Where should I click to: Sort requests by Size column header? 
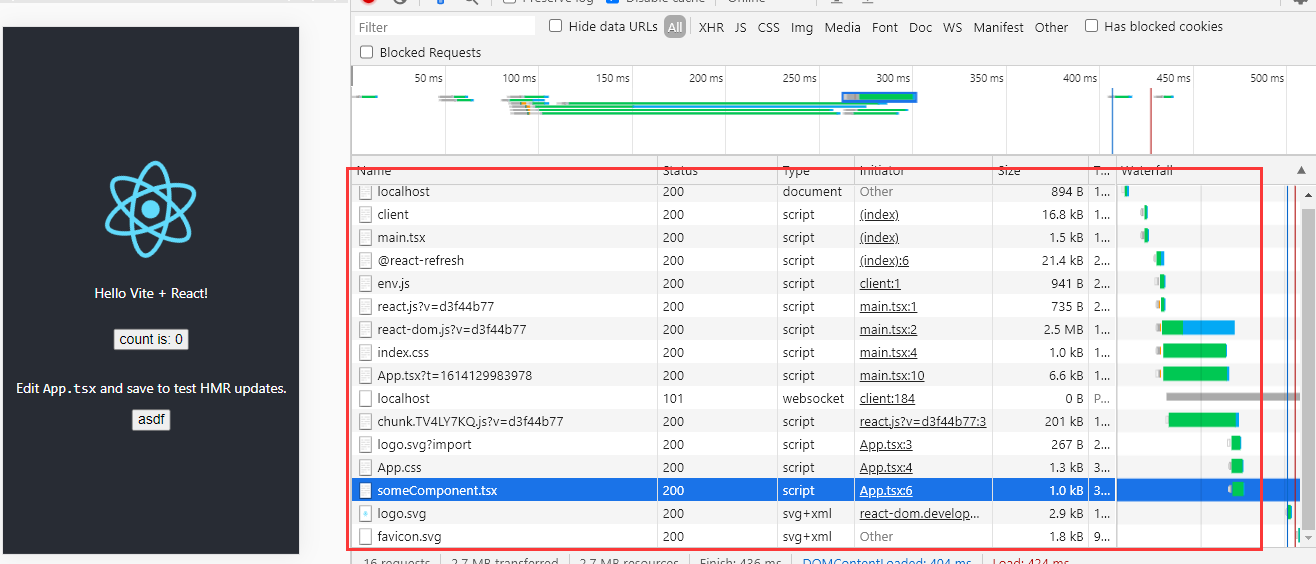click(1040, 171)
